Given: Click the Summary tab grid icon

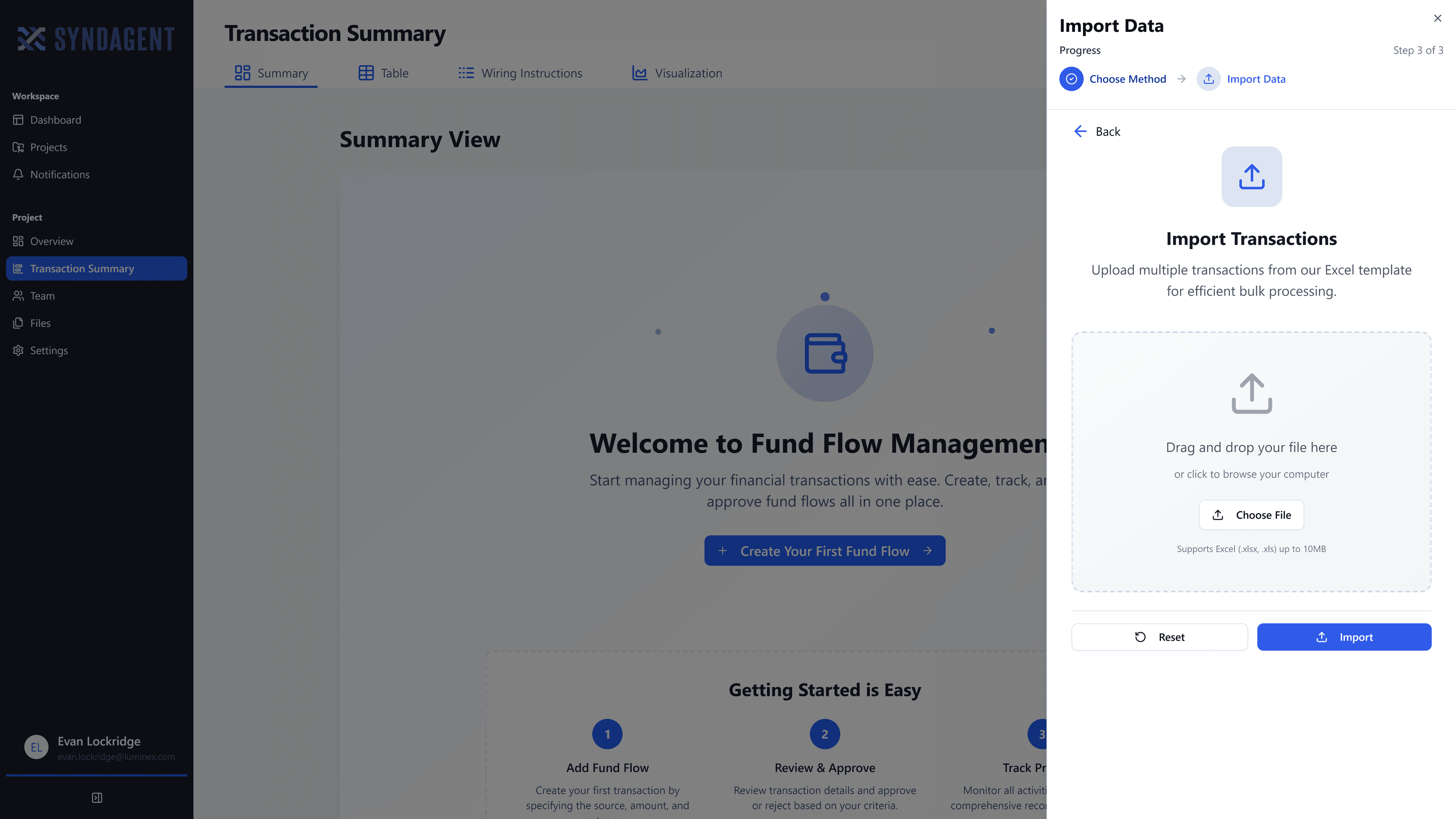Looking at the screenshot, I should (243, 73).
